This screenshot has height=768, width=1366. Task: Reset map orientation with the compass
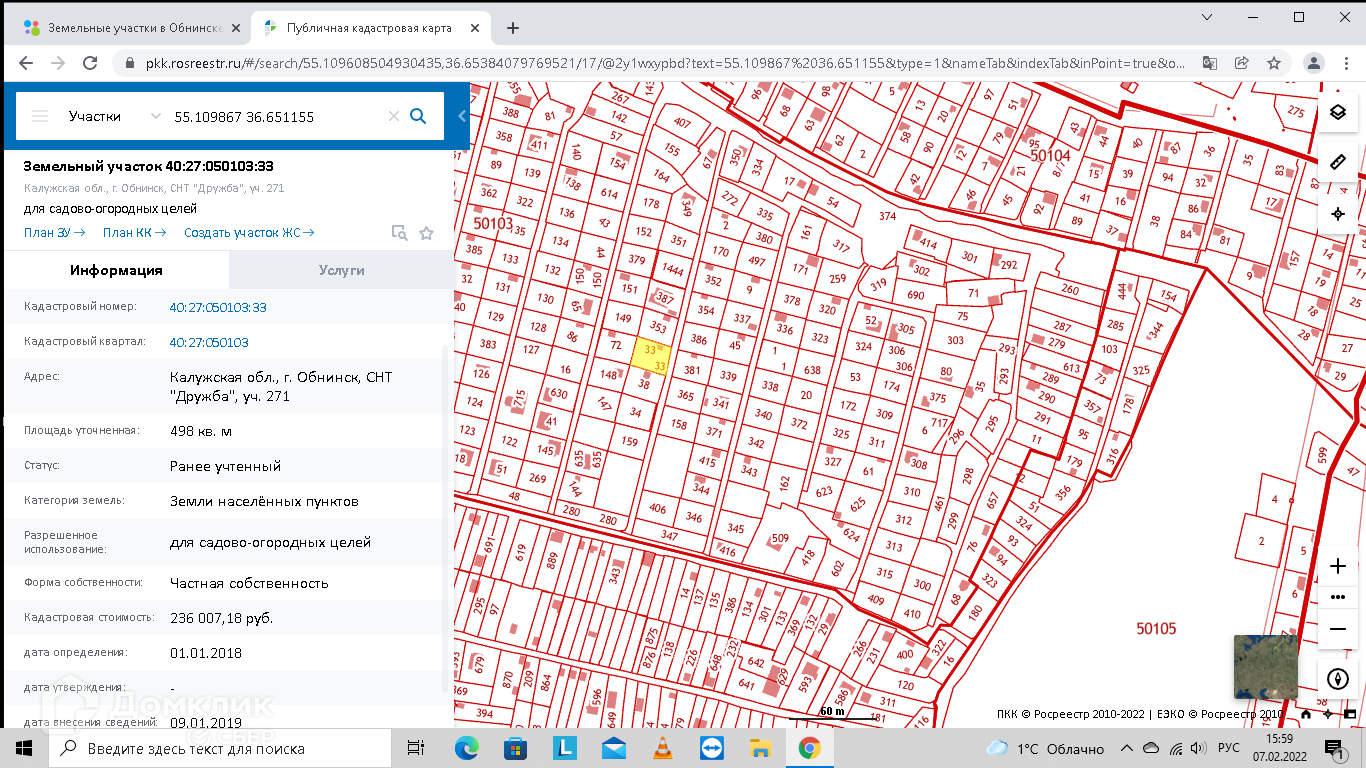(1338, 679)
